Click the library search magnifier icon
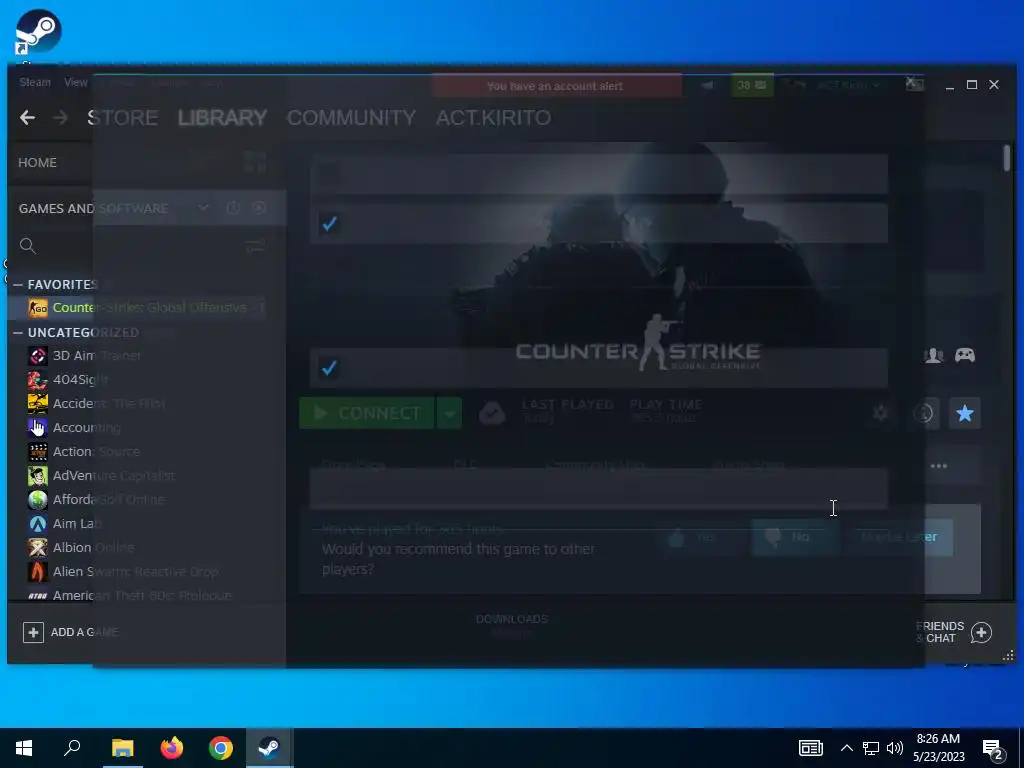 pos(27,246)
